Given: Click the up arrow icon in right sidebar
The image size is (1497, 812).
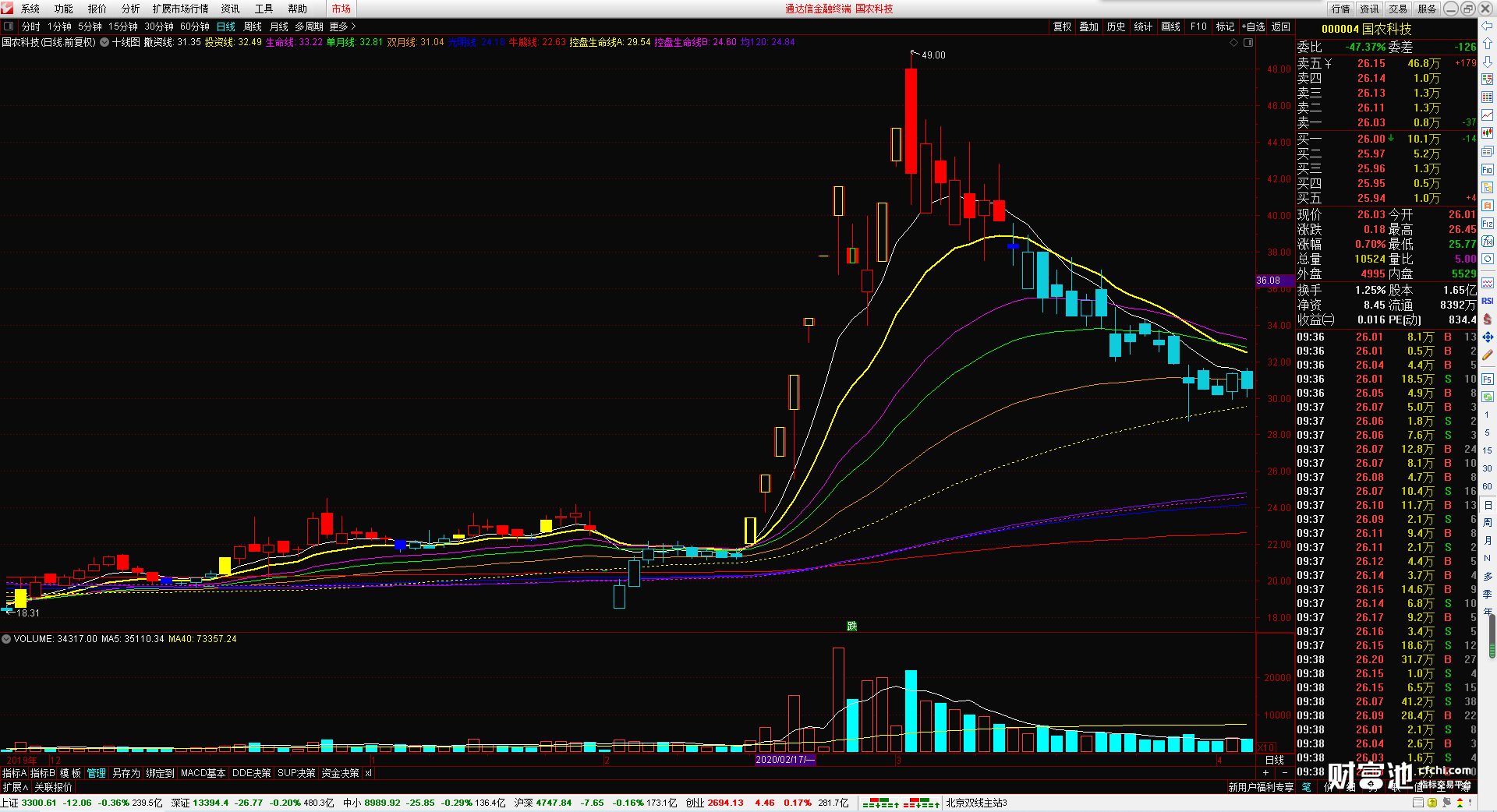Looking at the screenshot, I should [1488, 44].
